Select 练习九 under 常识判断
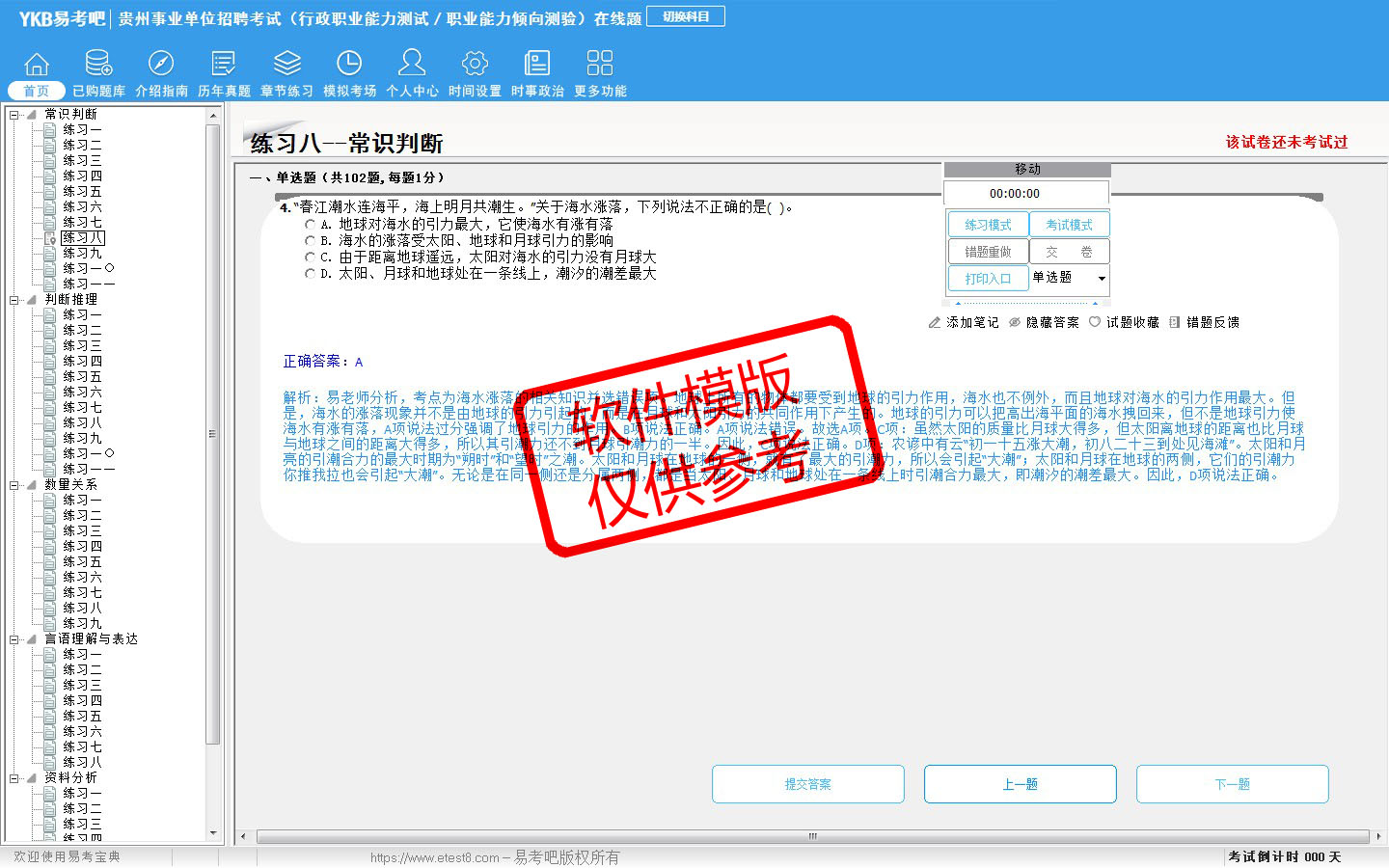 82,253
